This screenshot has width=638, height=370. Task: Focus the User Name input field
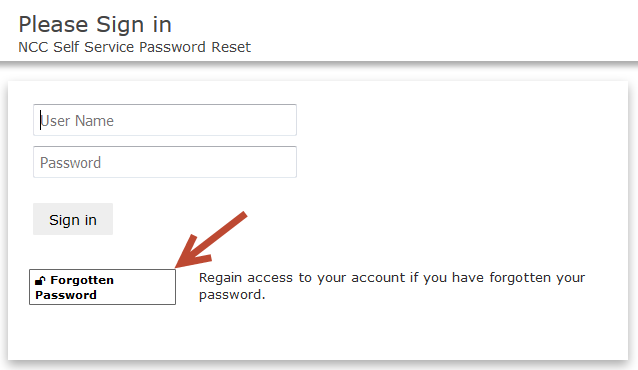tap(165, 120)
